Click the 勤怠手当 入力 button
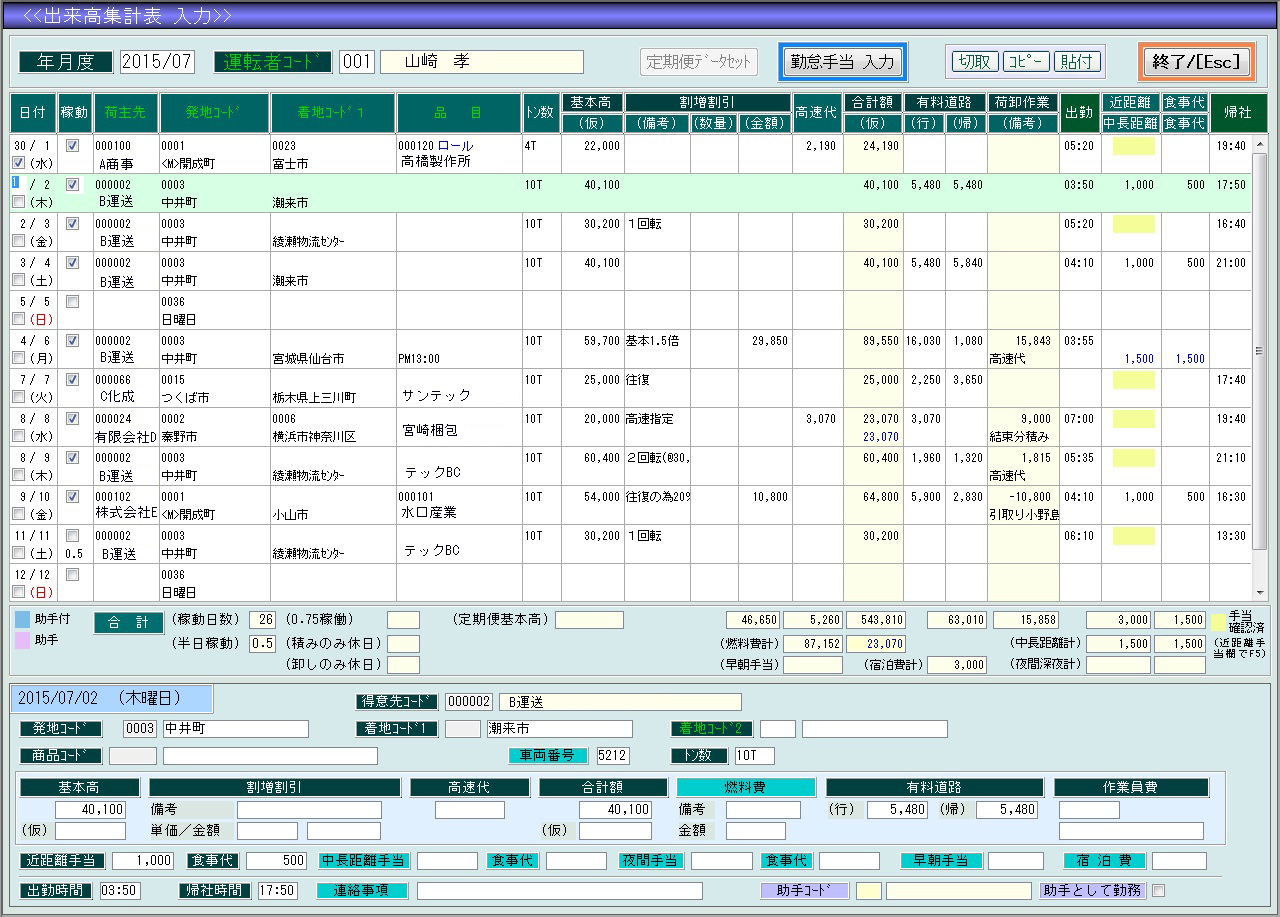The image size is (1280, 917). tap(843, 61)
